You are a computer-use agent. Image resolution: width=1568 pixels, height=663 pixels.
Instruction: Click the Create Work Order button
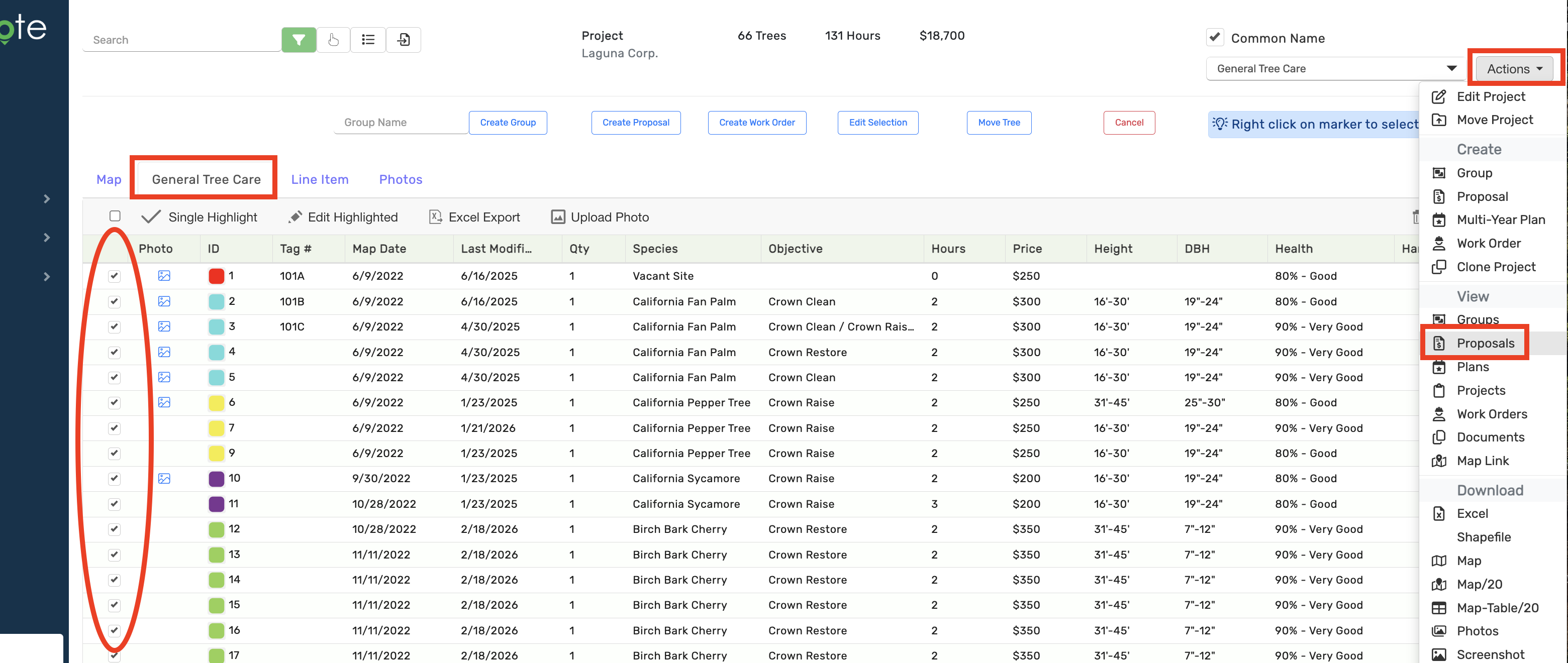(x=756, y=122)
